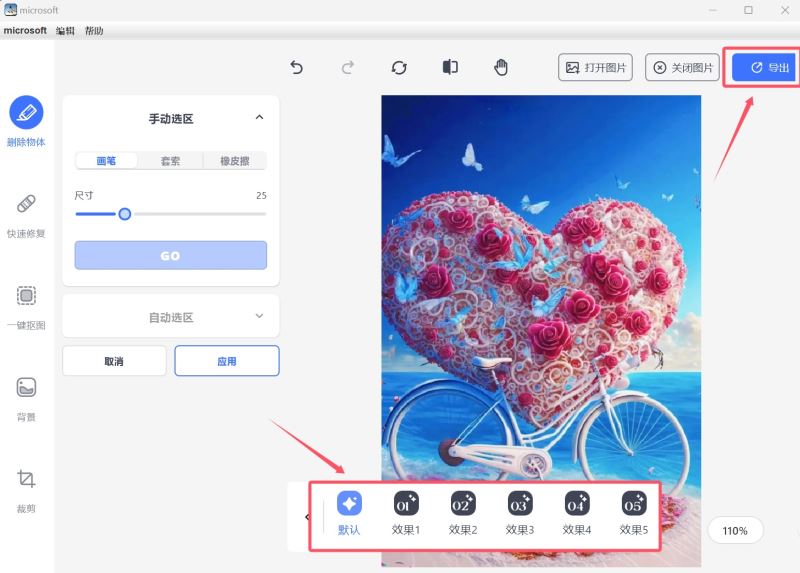The height and width of the screenshot is (573, 800).
Task: Click the redo arrow icon
Action: tap(348, 67)
